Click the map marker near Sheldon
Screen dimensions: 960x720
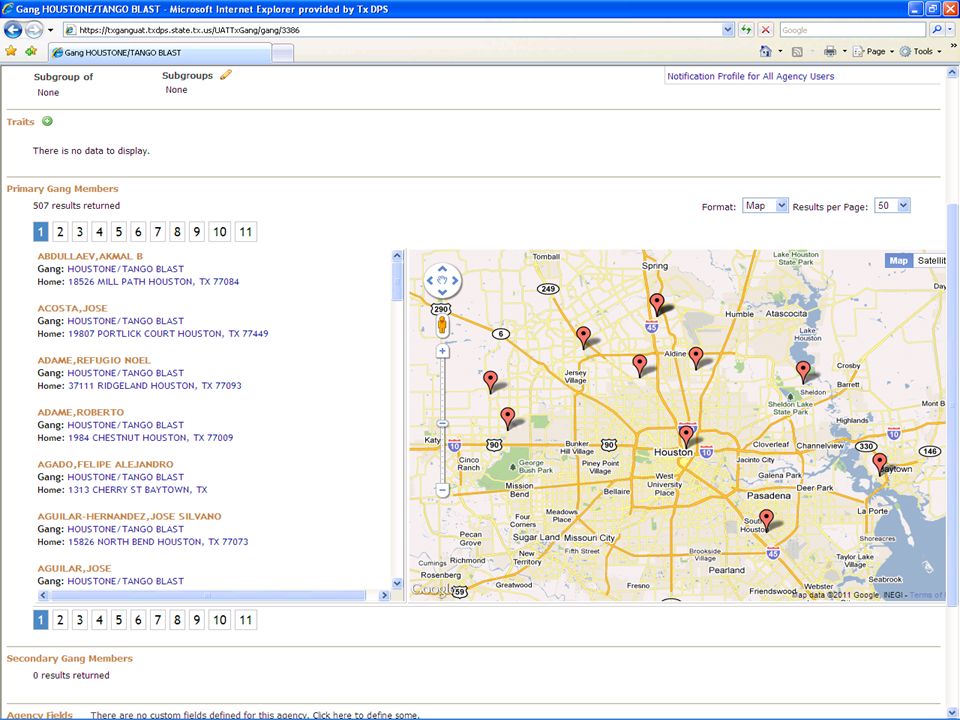(803, 372)
